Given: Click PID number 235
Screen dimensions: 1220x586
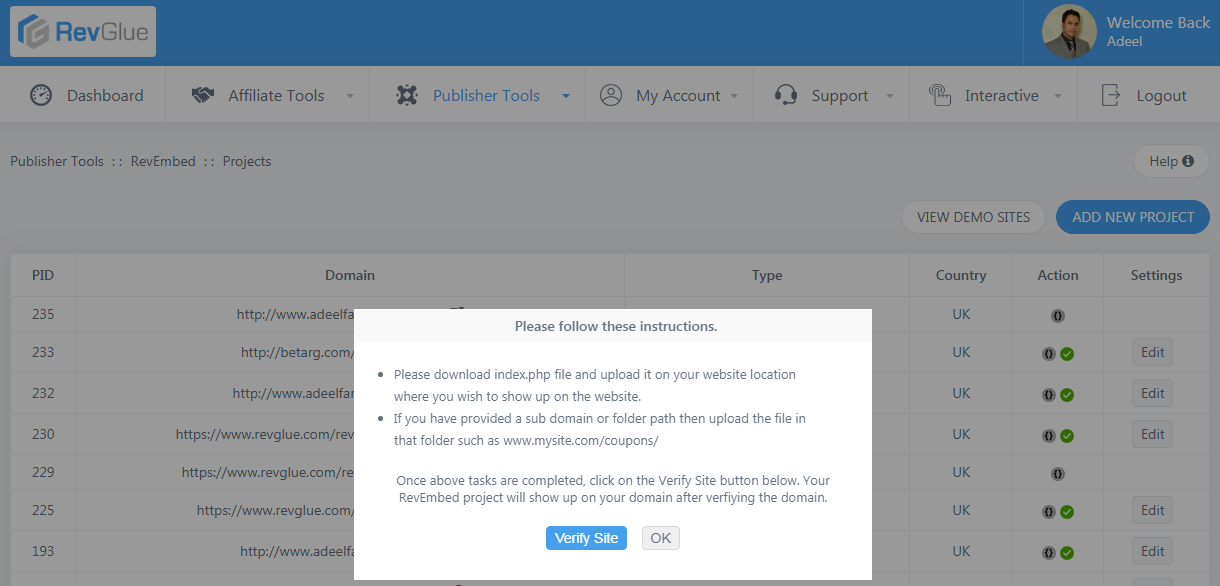Looking at the screenshot, I should click(x=43, y=314).
